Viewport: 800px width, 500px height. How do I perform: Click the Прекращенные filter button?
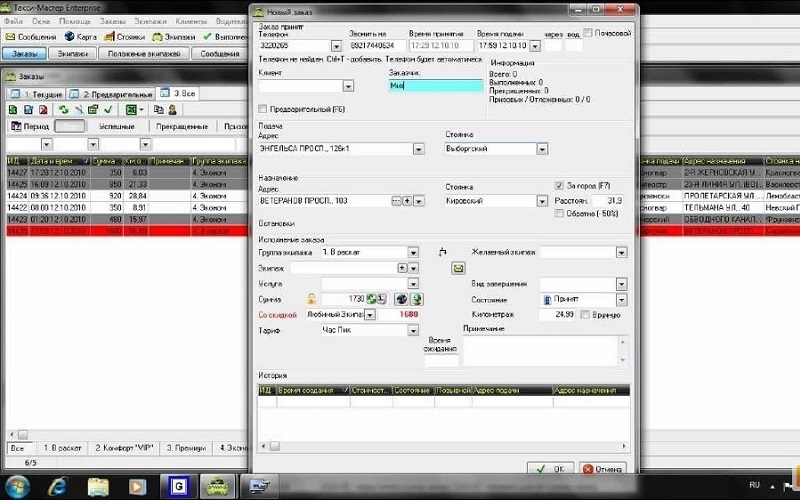pyautogui.click(x=182, y=126)
